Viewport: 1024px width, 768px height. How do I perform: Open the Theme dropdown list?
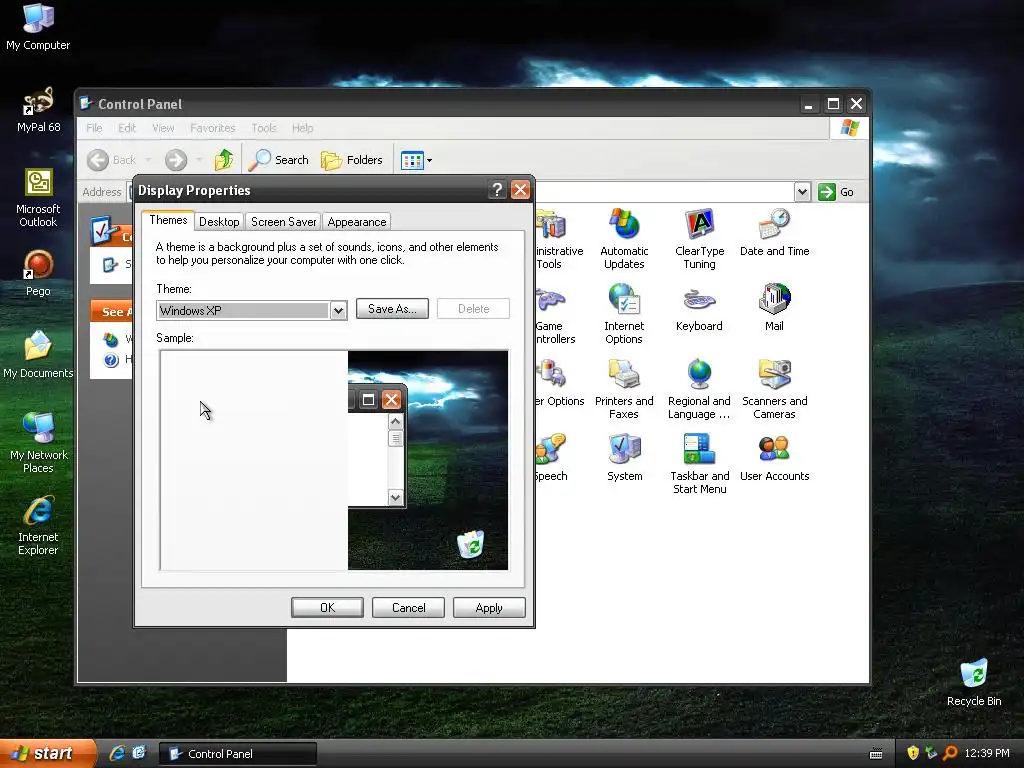(x=338, y=310)
